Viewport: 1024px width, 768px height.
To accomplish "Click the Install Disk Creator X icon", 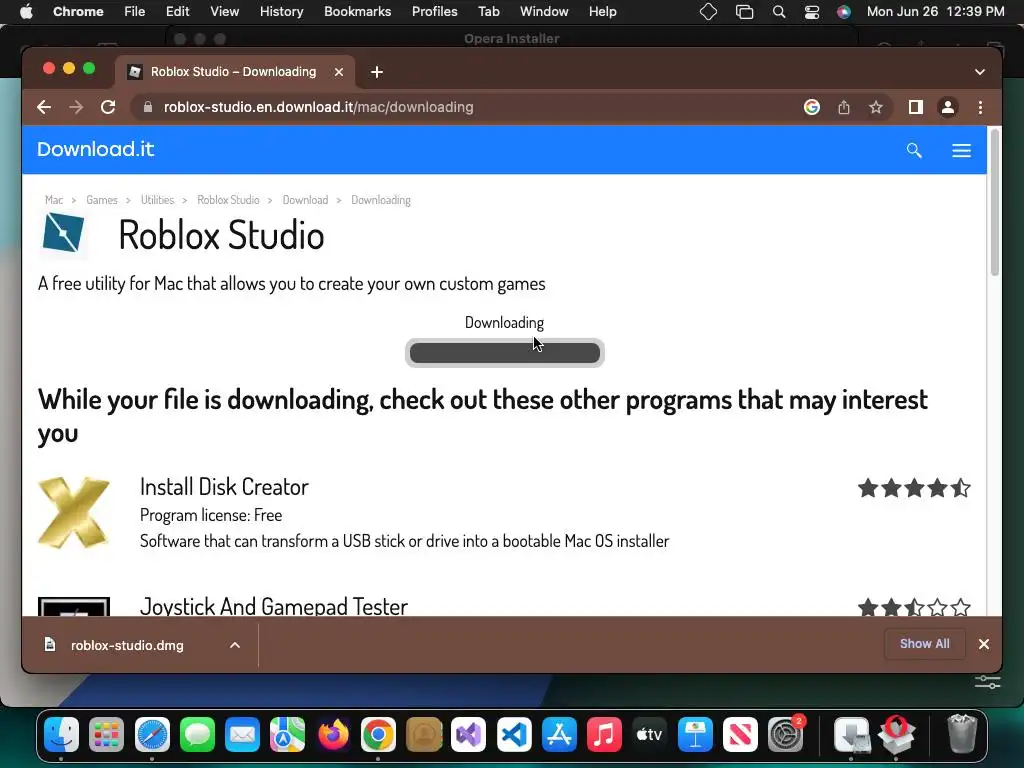I will (x=74, y=513).
